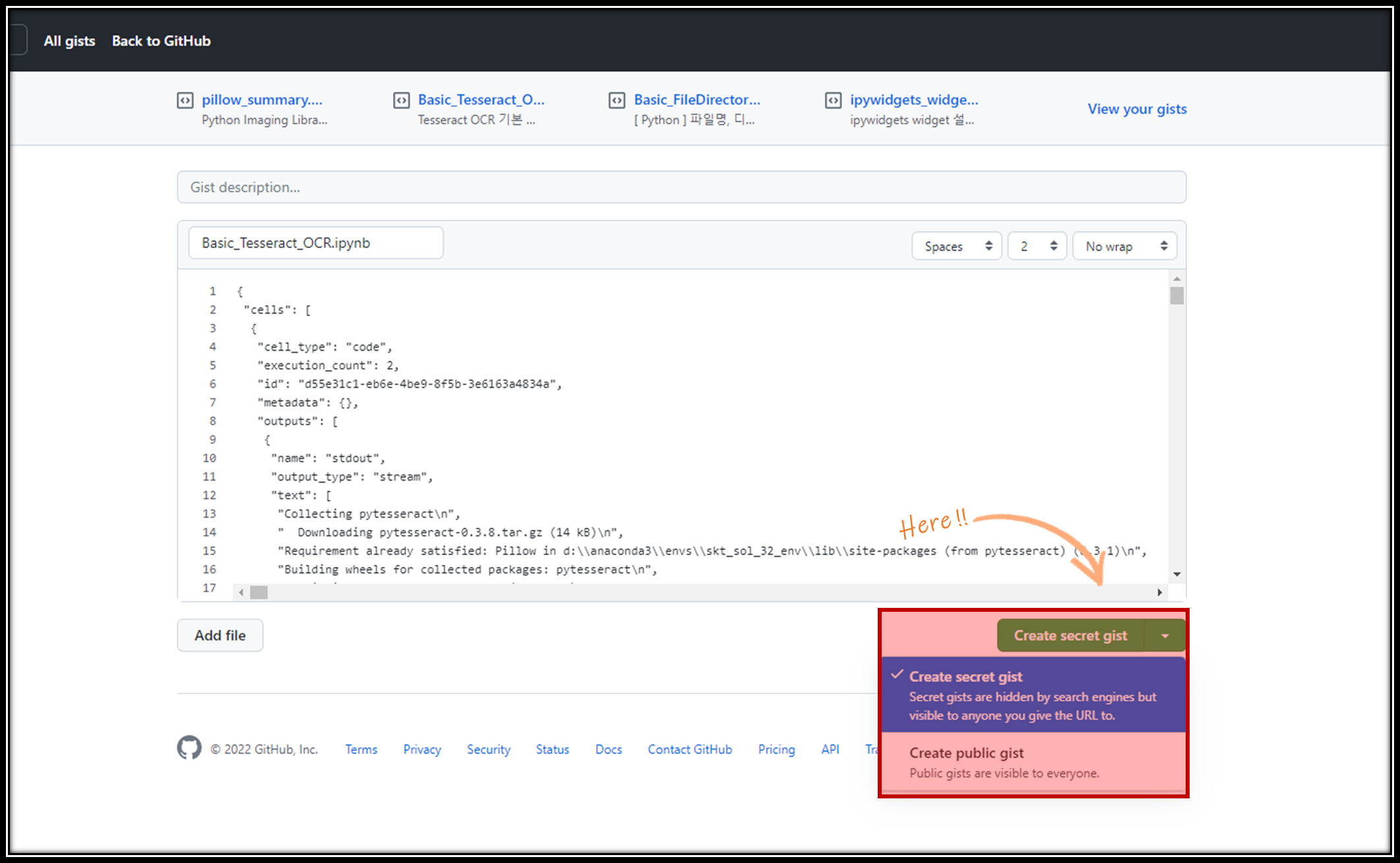This screenshot has width=1400, height=863.
Task: Click the "outputs": [ line
Action: coord(298,421)
